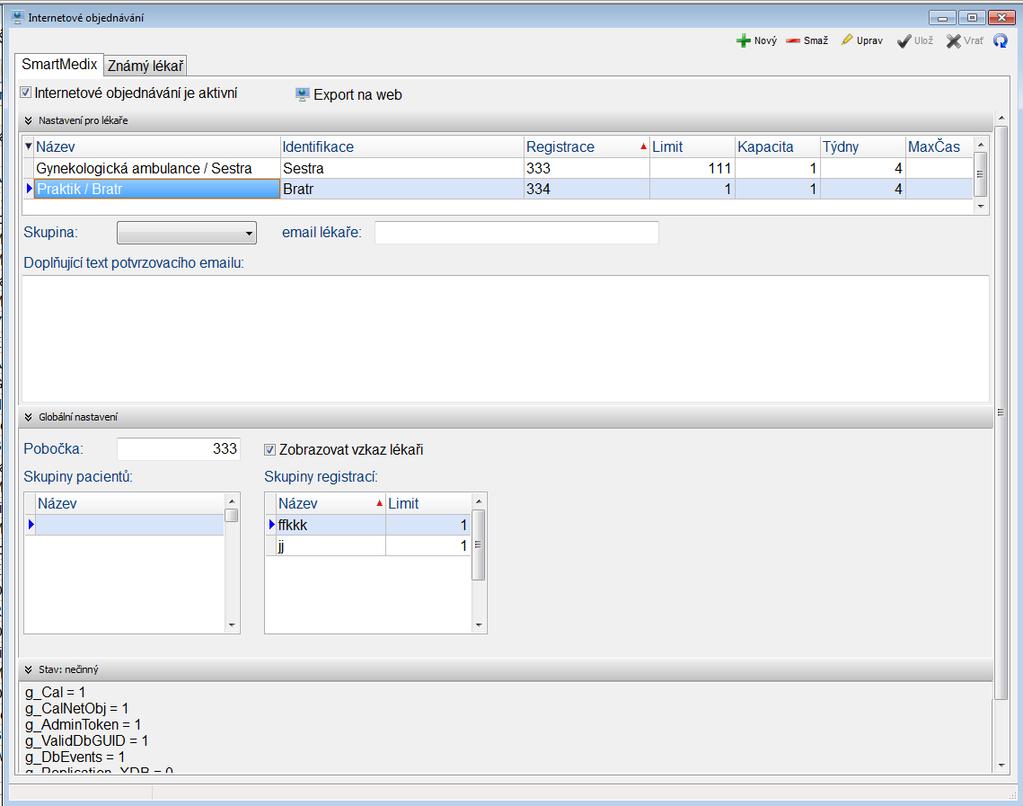Image resolution: width=1023 pixels, height=806 pixels.
Task: Click the Smaž (delete) red minus icon
Action: [x=793, y=41]
